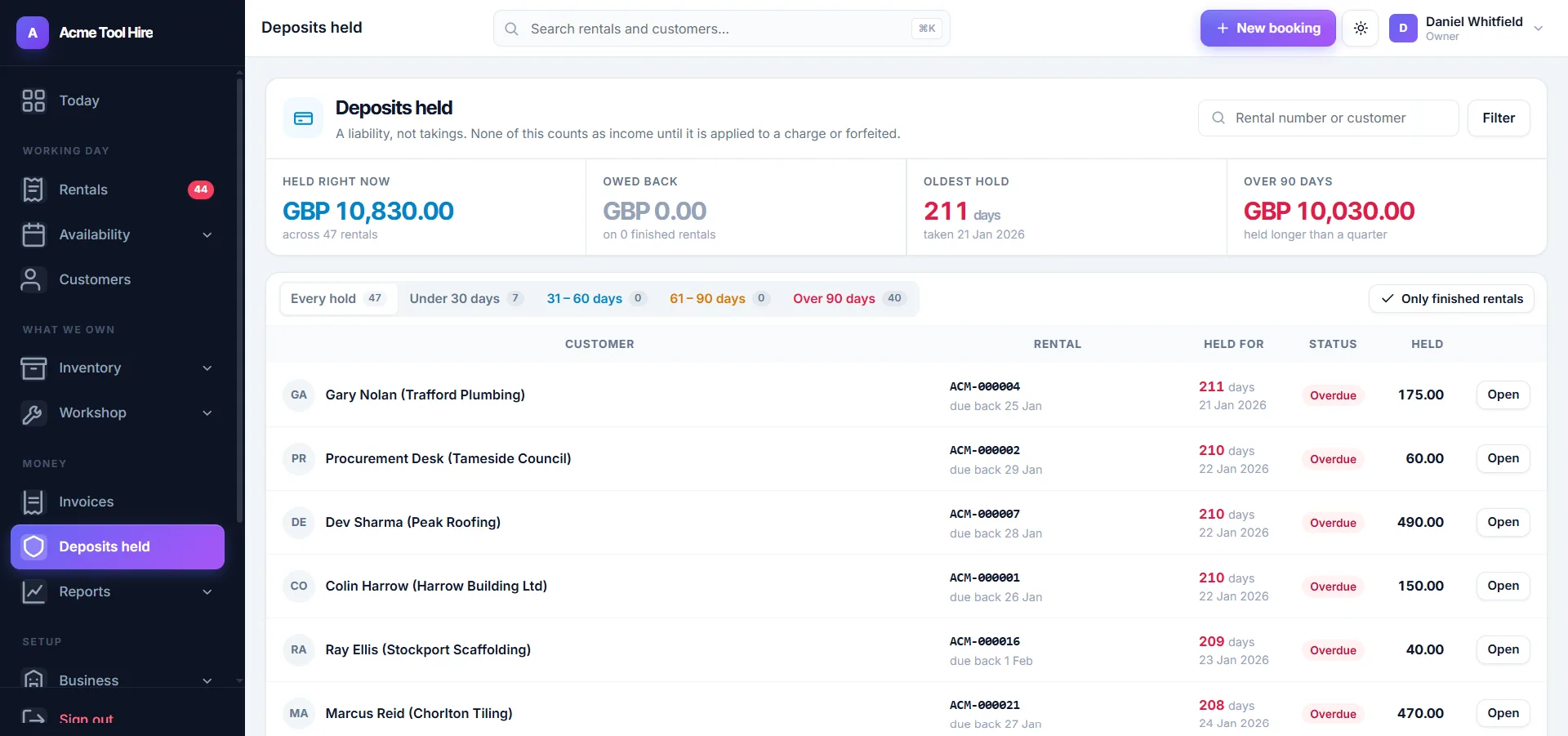The width and height of the screenshot is (1568, 736).
Task: Click the Reports chart icon
Action: coord(33,591)
